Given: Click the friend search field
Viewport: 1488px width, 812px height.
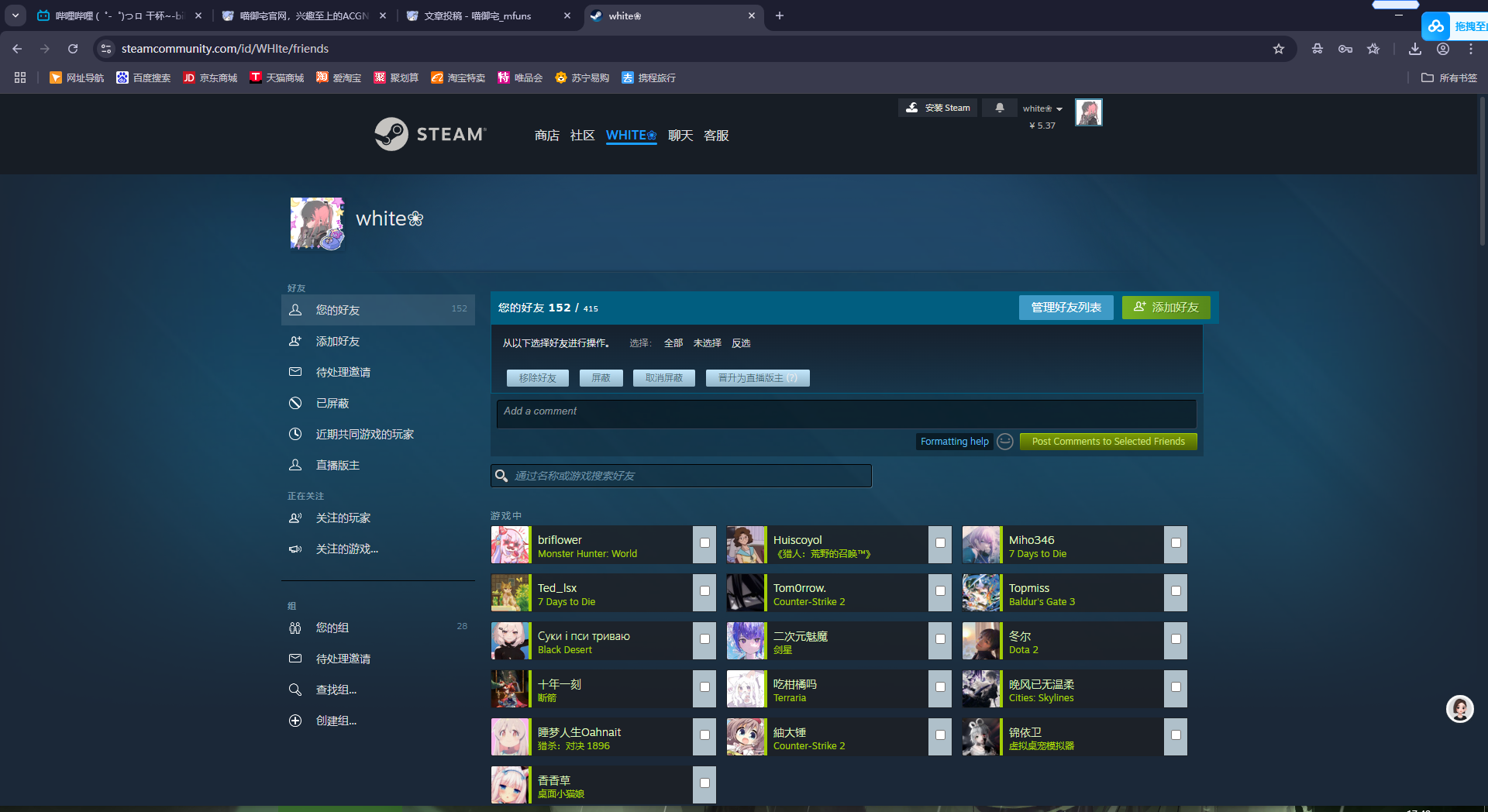Looking at the screenshot, I should point(681,476).
